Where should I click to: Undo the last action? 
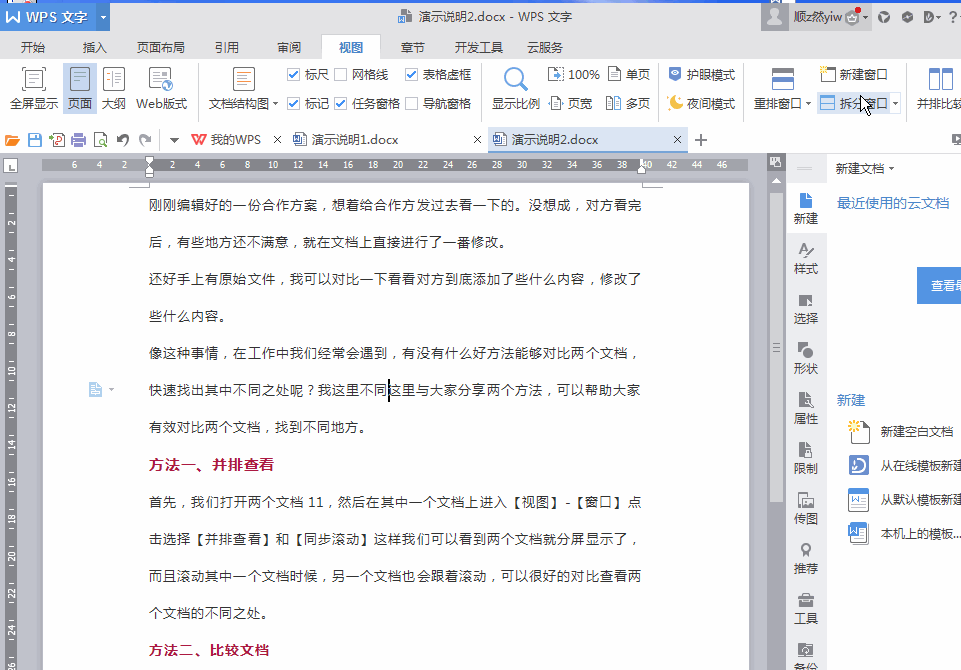click(x=123, y=140)
